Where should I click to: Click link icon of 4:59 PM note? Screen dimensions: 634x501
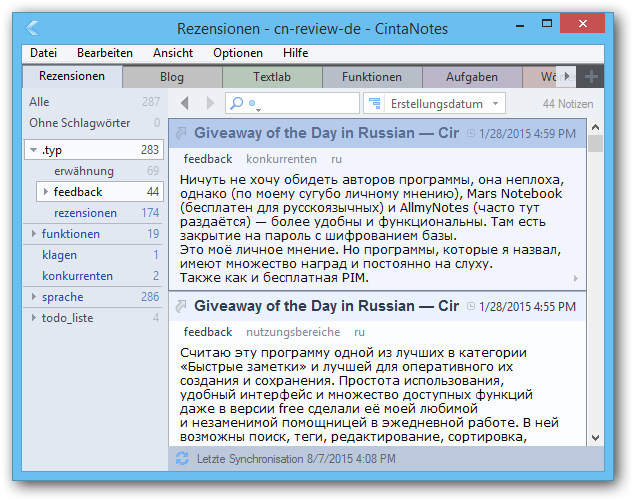(181, 133)
